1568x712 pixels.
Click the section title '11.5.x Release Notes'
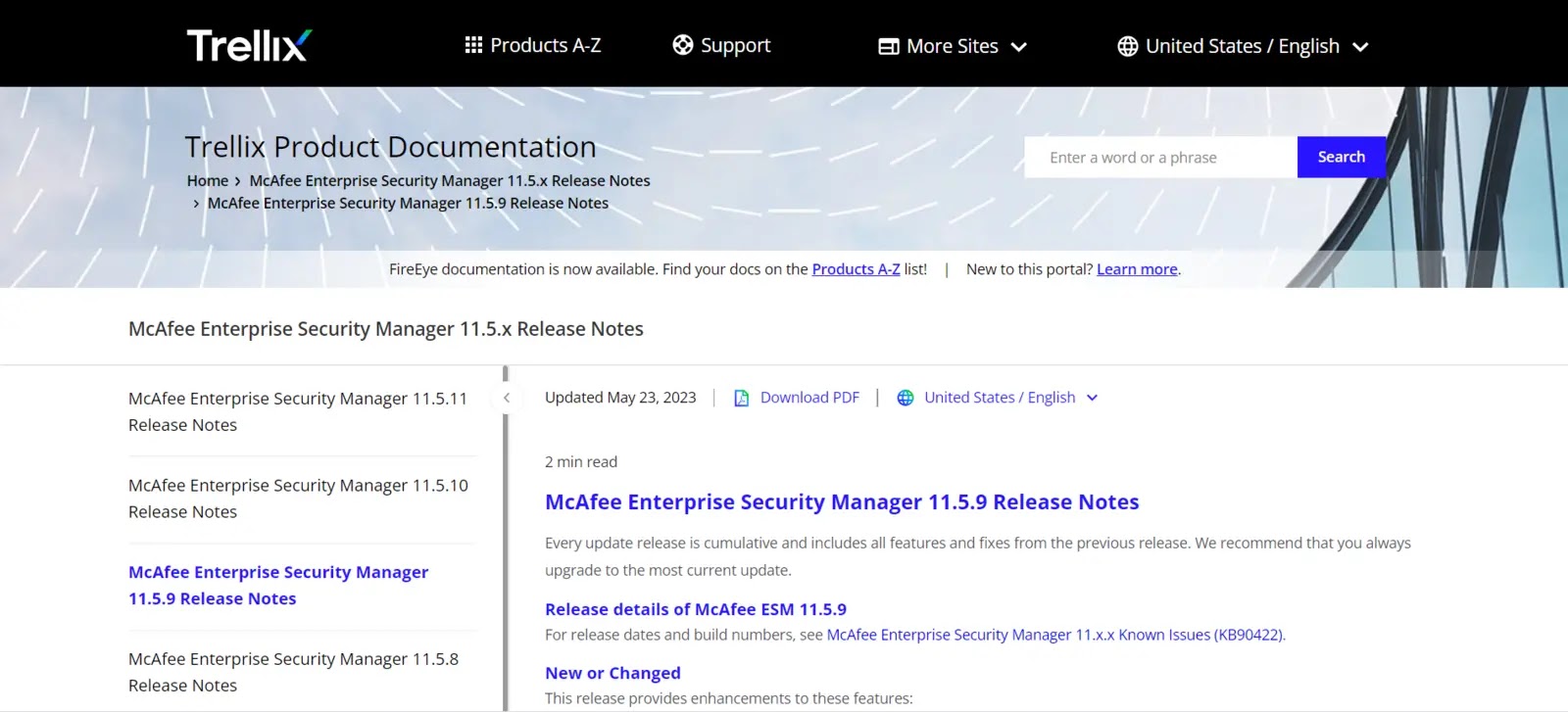(386, 329)
